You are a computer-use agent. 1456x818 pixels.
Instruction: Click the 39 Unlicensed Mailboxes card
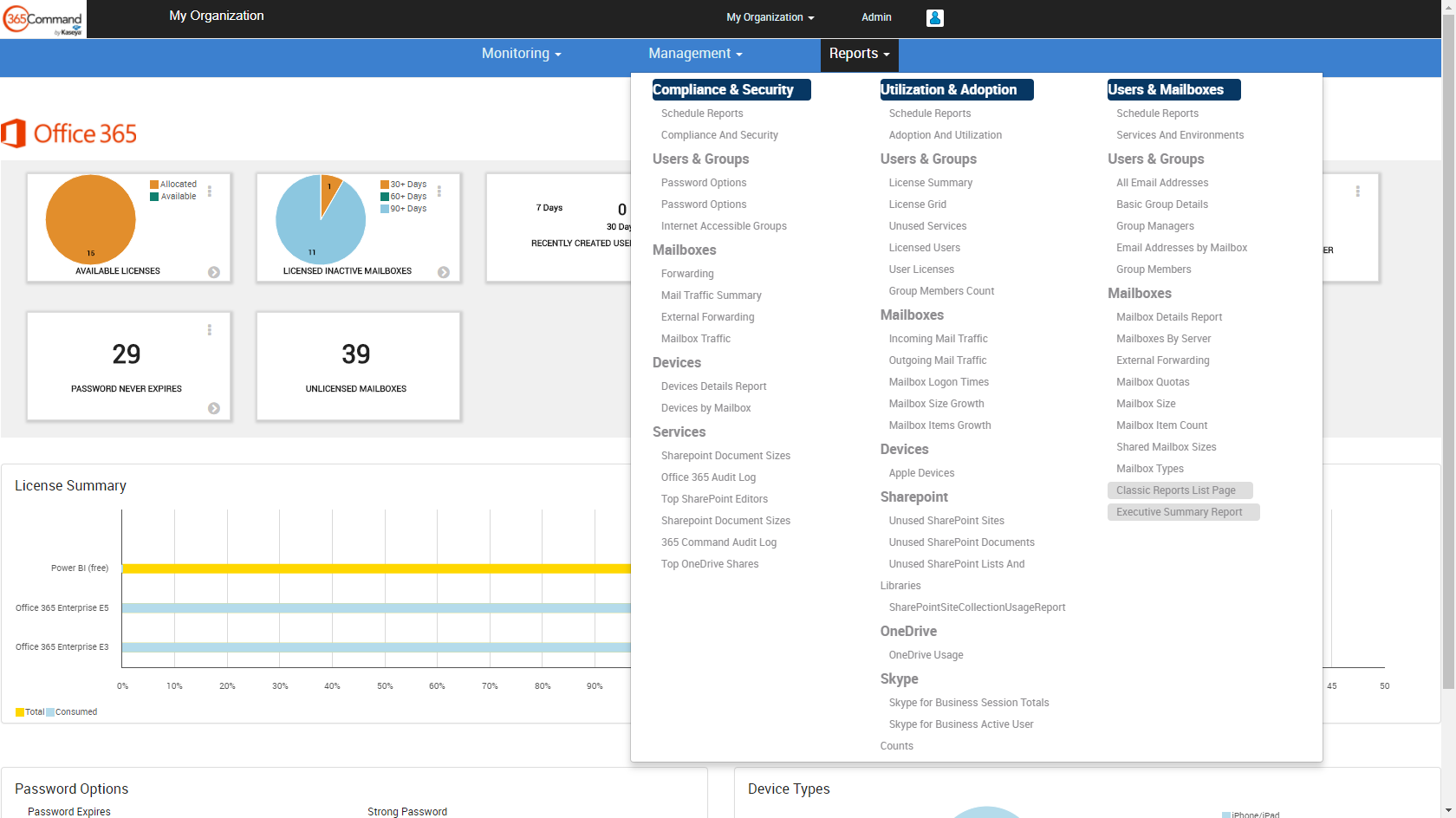358,367
